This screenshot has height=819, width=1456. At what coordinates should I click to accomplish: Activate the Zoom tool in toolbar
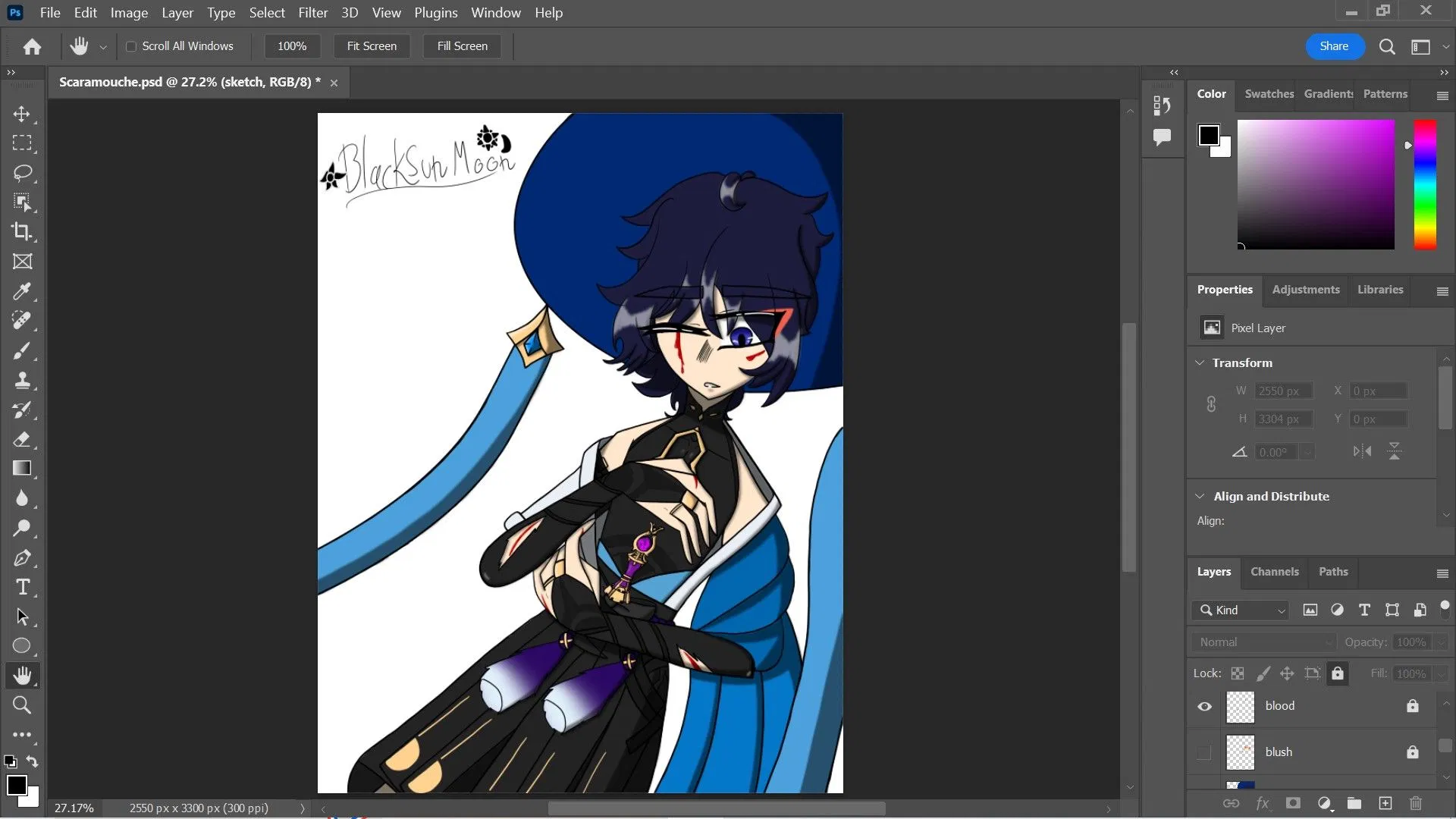[x=22, y=705]
